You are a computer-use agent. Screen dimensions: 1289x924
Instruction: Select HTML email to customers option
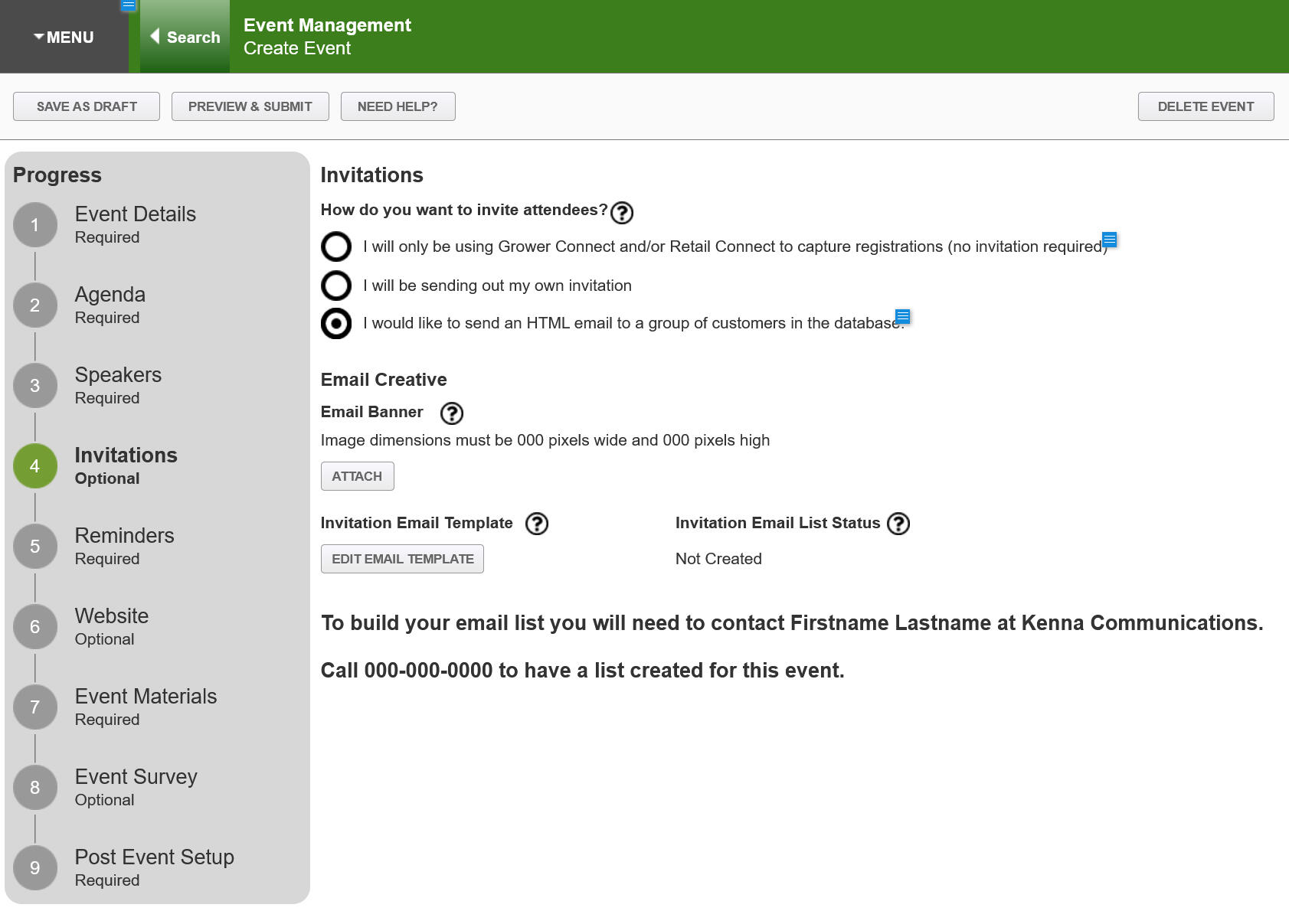(336, 324)
